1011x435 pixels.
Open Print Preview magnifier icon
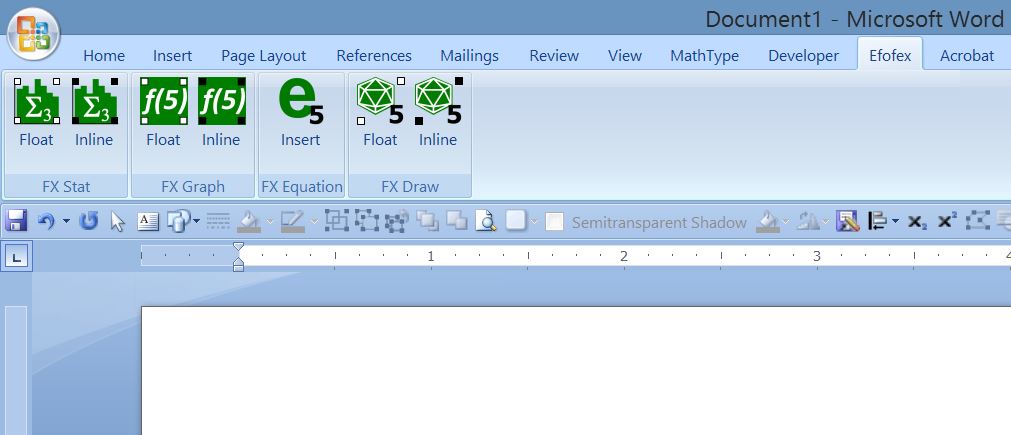pos(486,222)
